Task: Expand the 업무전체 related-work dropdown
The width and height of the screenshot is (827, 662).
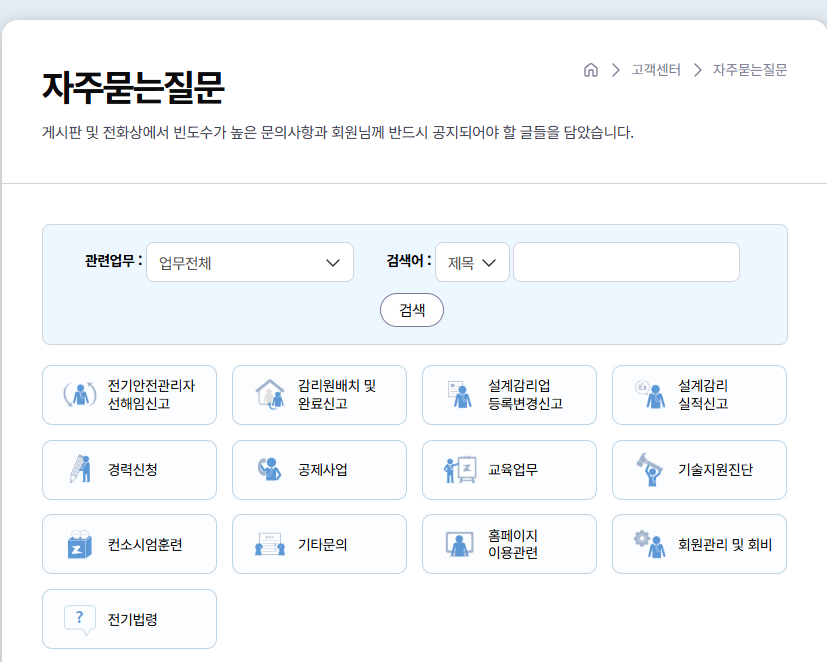Action: (x=249, y=262)
